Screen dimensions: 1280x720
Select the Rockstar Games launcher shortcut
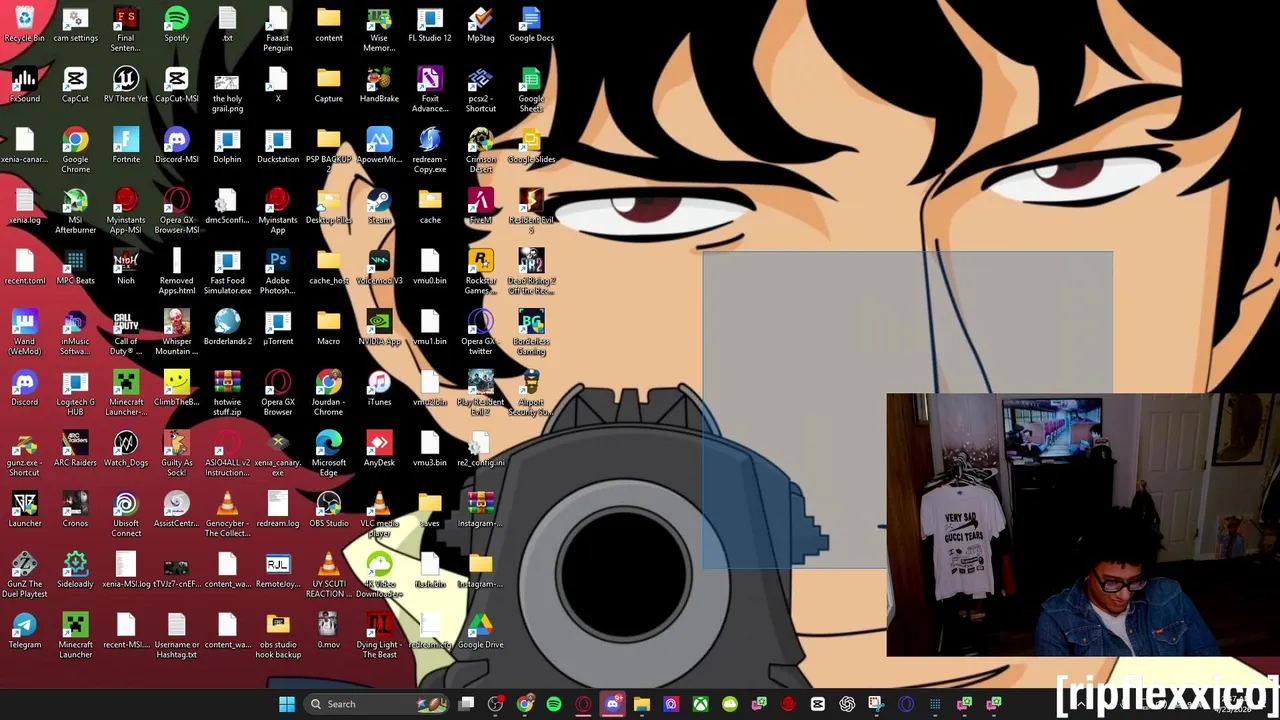(x=480, y=272)
